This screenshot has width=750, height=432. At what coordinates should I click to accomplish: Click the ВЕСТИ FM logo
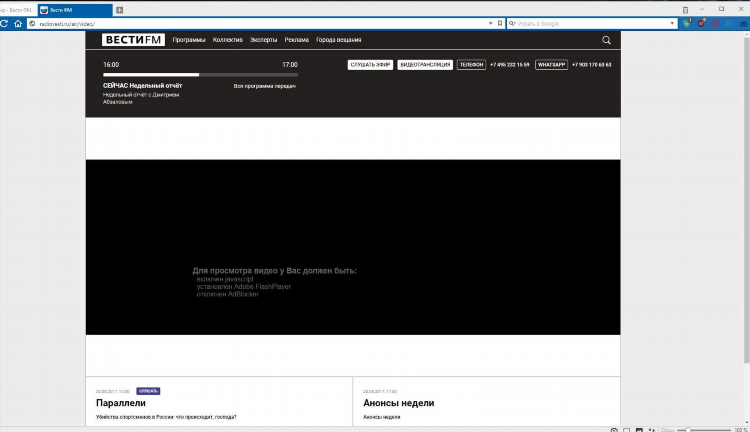133,40
